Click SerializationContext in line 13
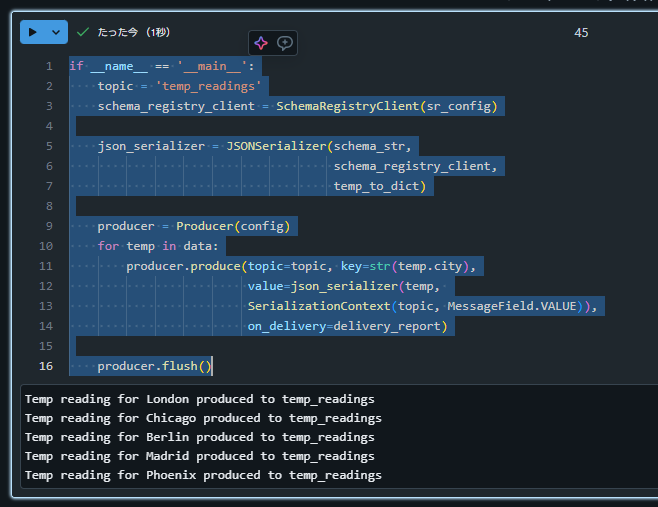 [x=319, y=306]
